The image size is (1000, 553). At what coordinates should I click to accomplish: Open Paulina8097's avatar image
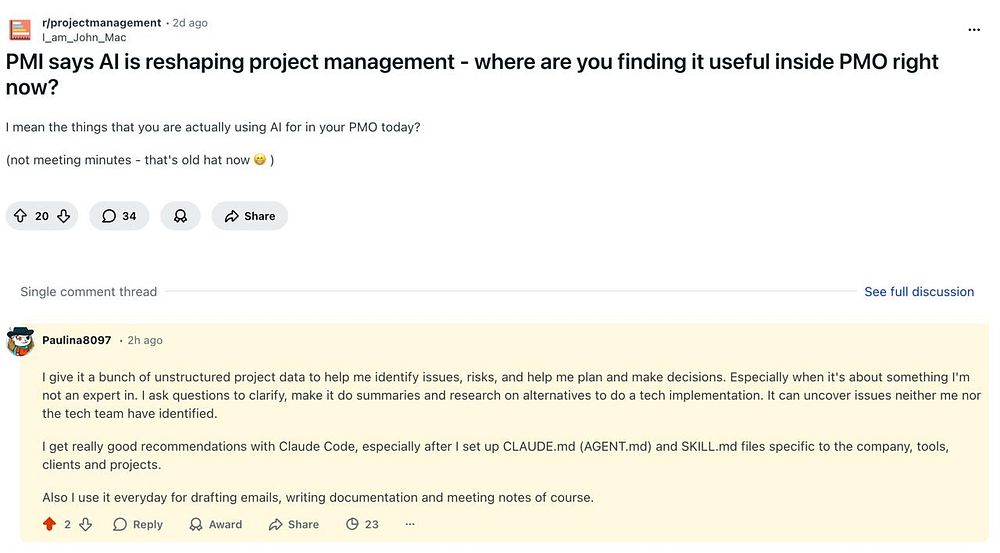click(x=20, y=341)
